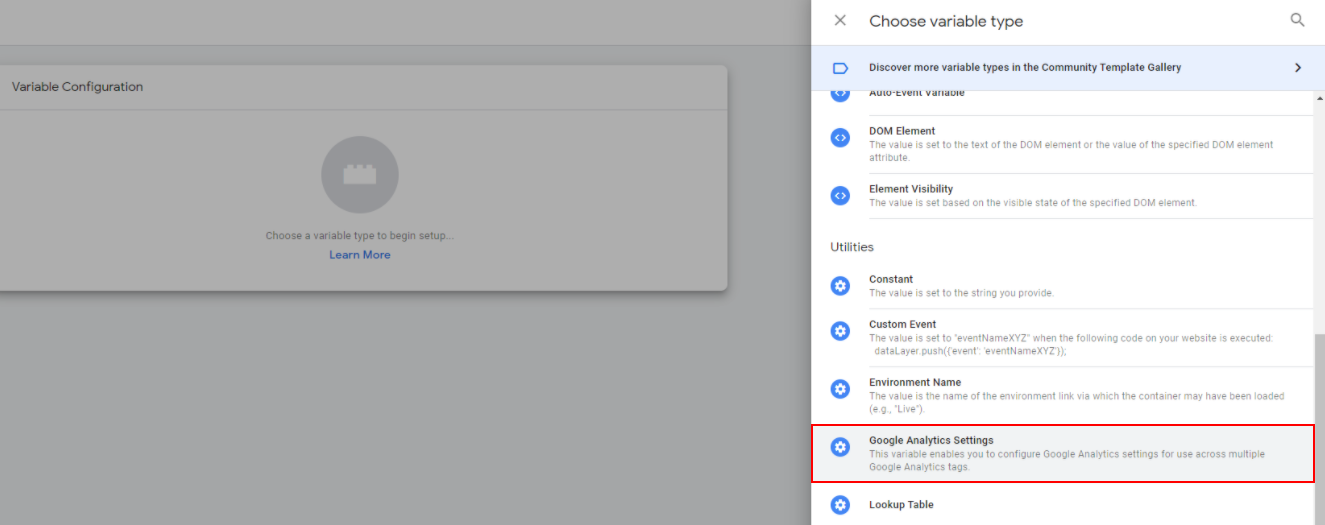
Task: Expand Community Template Gallery chevron arrow
Action: (x=1298, y=68)
